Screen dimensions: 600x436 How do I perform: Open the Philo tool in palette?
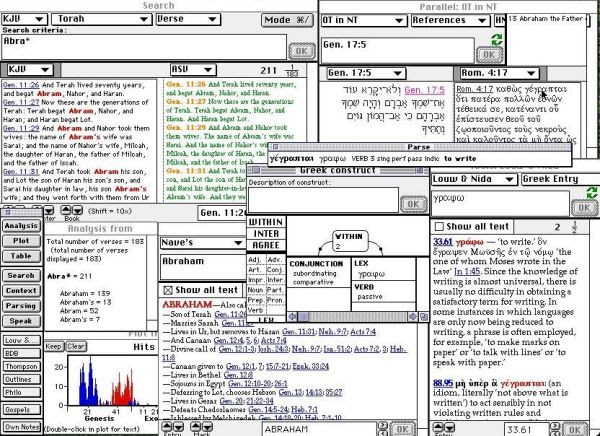[x=22, y=392]
